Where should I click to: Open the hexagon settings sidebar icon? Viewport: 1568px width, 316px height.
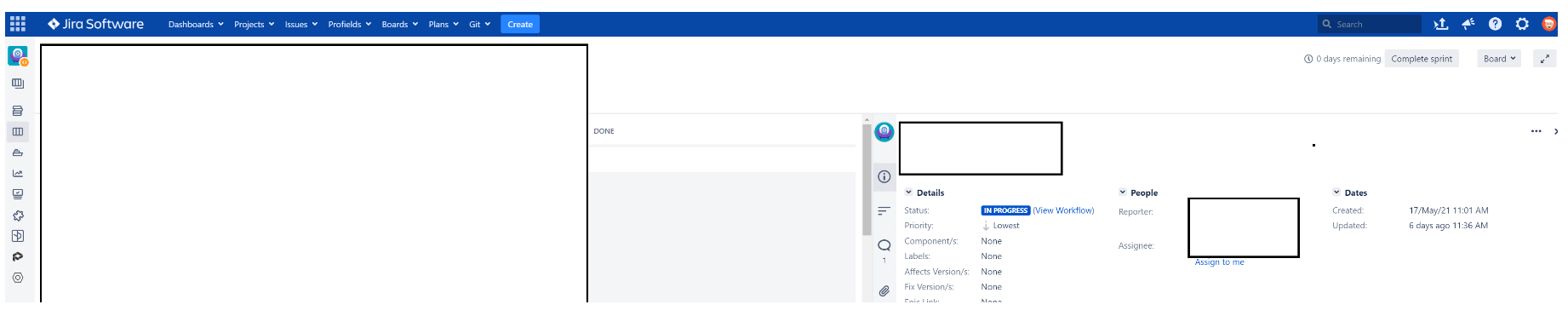(x=18, y=278)
